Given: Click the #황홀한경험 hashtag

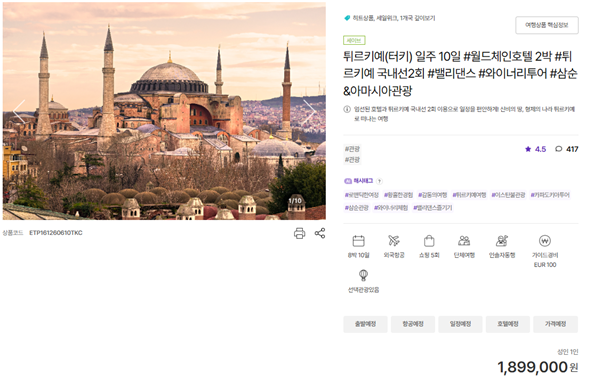Looking at the screenshot, I should click(398, 195).
